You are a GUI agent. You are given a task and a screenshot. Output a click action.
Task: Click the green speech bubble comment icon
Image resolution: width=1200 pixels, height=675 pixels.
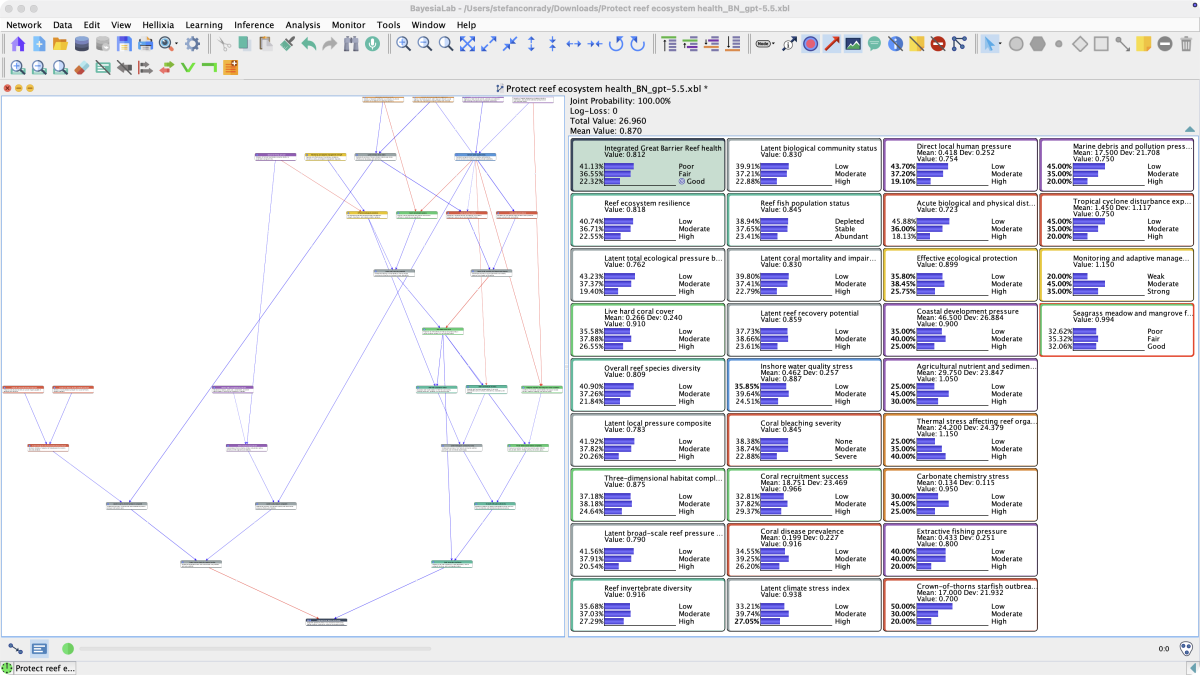(x=874, y=44)
